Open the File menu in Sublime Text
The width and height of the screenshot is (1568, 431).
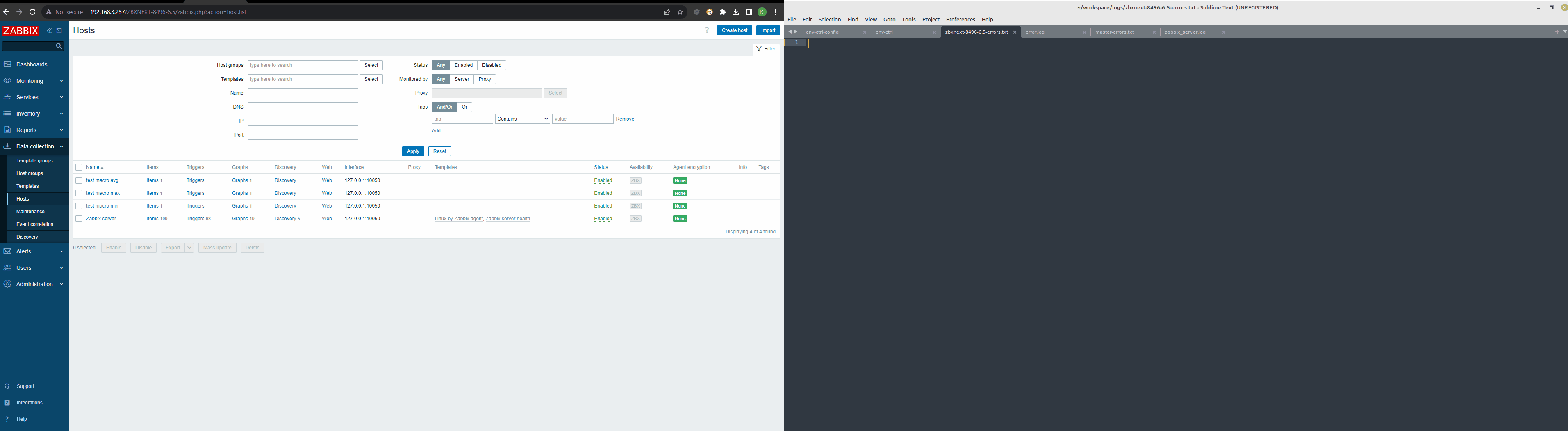click(x=791, y=20)
